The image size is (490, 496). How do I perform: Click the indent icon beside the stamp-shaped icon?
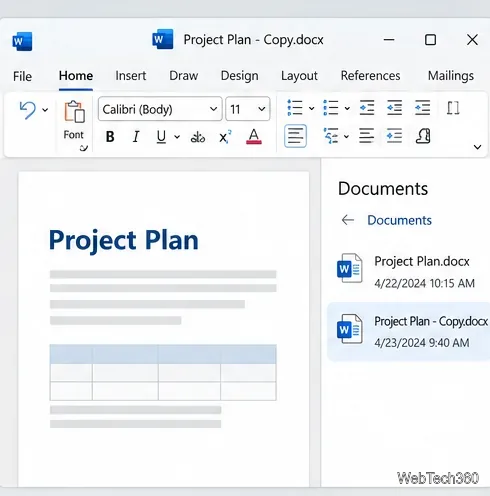pyautogui.click(x=394, y=136)
